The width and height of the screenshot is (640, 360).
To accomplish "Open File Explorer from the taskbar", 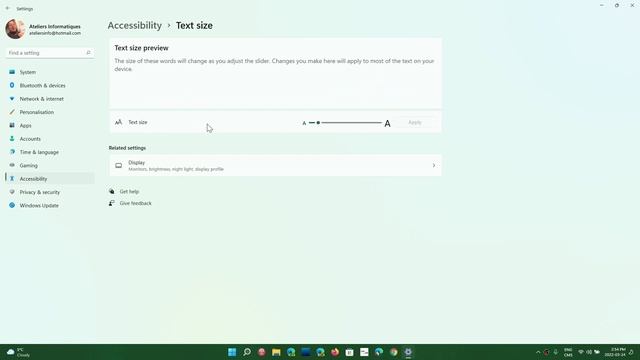I will pos(276,352).
